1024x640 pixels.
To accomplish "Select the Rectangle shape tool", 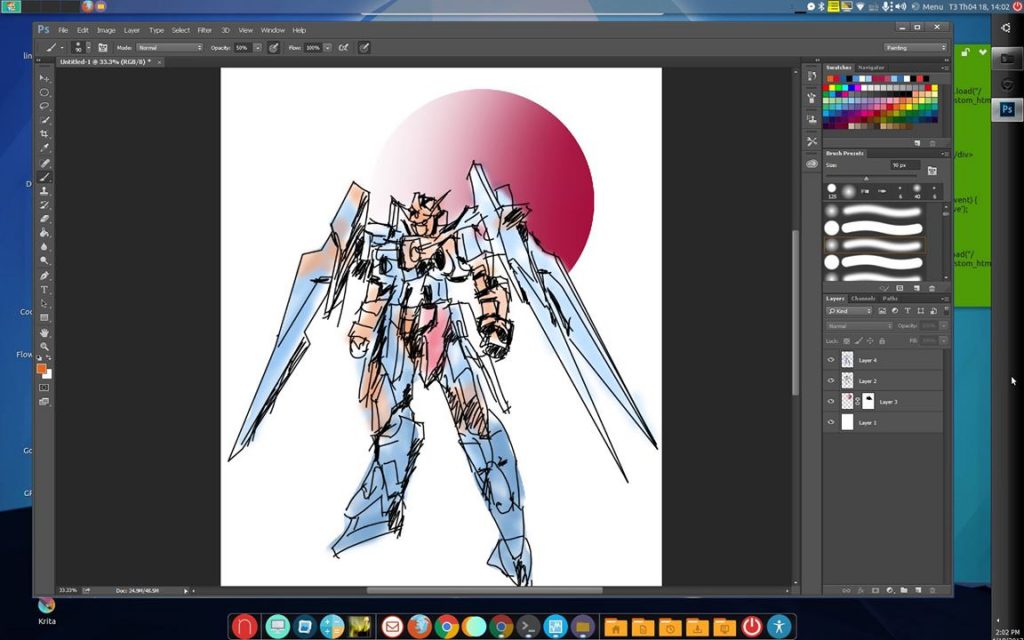I will (44, 318).
